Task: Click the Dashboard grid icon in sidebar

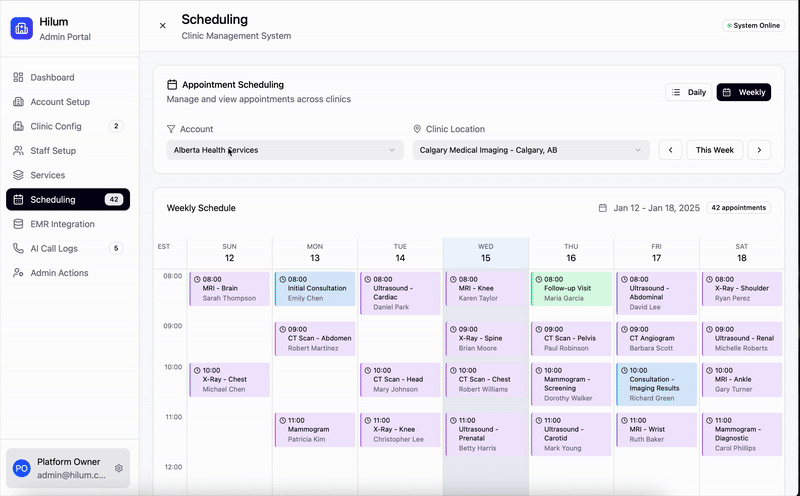Action: (18, 77)
